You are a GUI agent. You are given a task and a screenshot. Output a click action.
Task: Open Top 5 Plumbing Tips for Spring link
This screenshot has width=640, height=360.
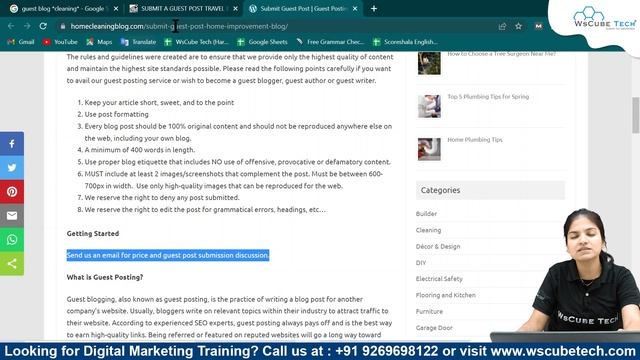(488, 97)
